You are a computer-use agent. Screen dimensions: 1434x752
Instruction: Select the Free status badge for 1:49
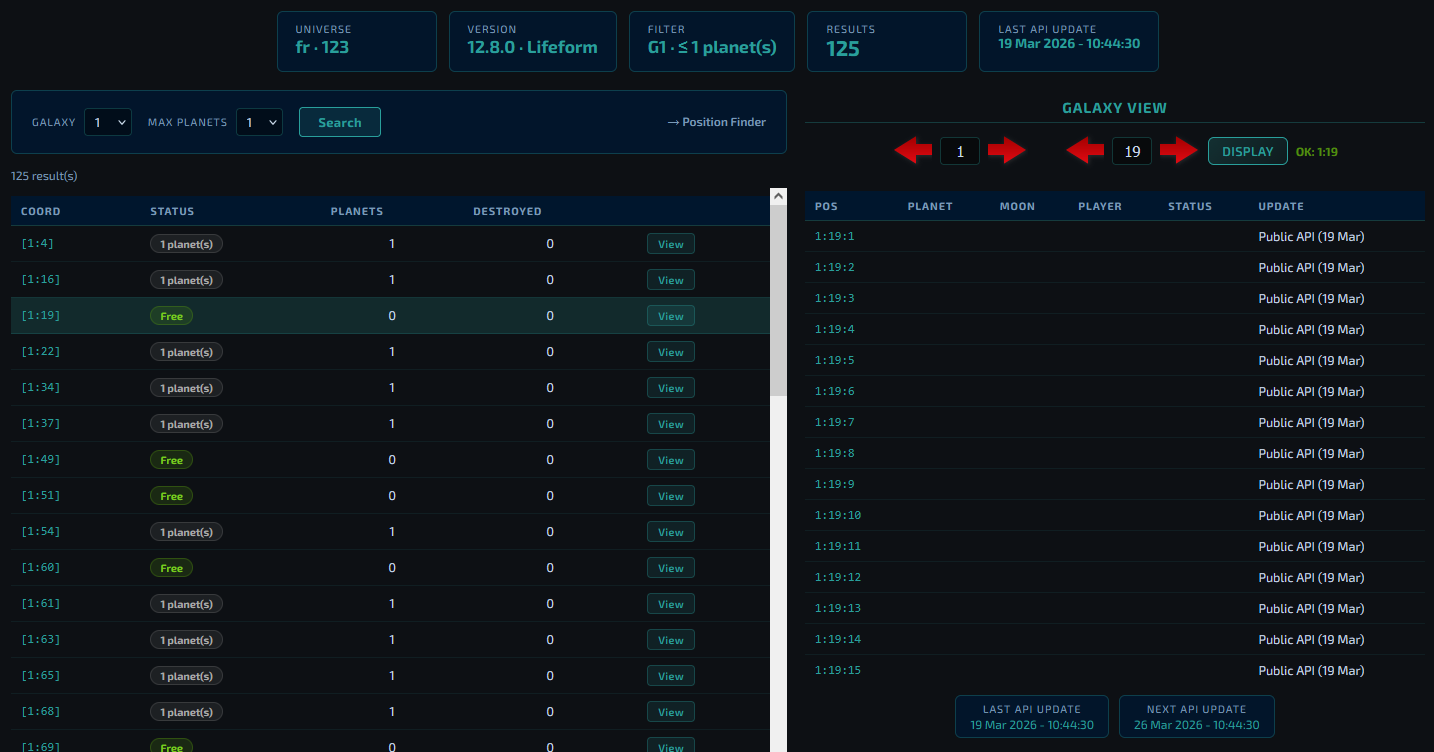[x=171, y=460]
